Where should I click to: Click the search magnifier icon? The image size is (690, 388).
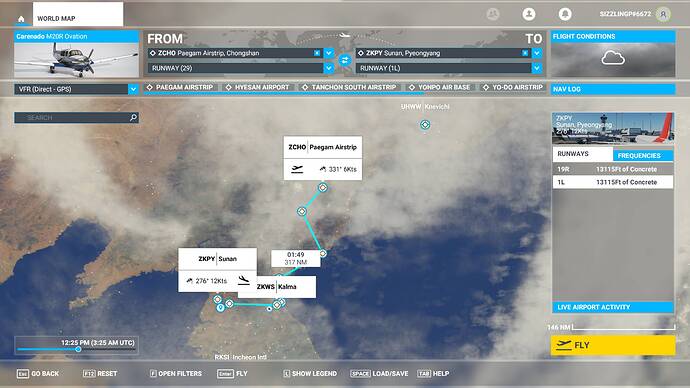coord(133,117)
